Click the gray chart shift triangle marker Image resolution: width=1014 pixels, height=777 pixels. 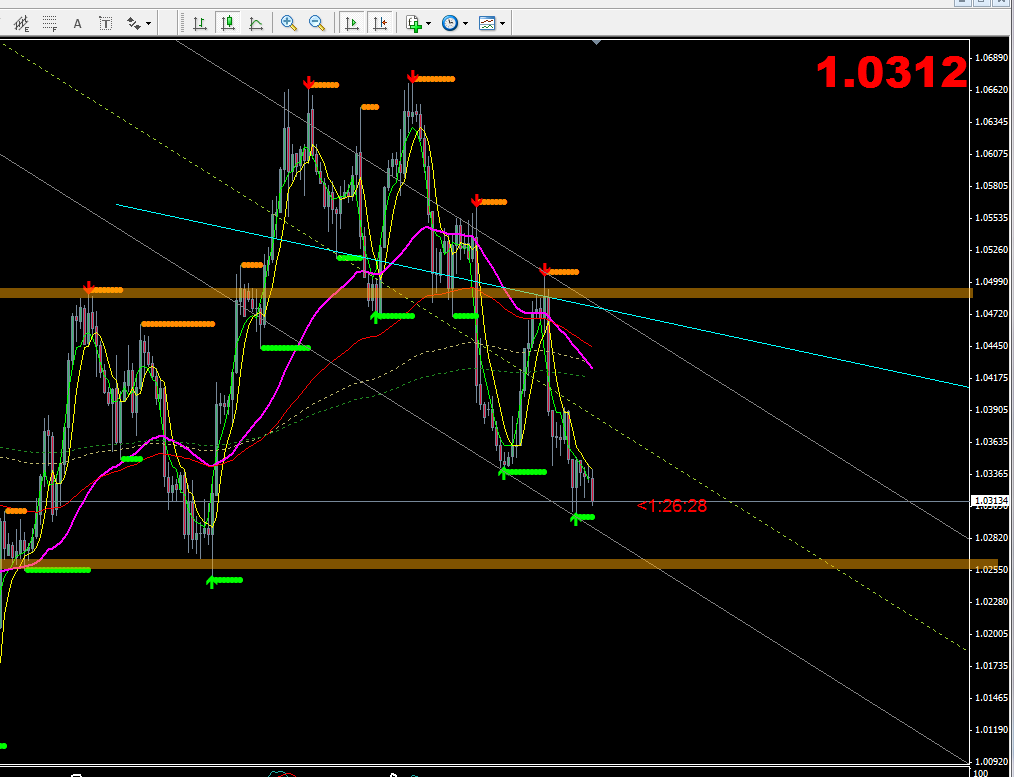pos(597,43)
